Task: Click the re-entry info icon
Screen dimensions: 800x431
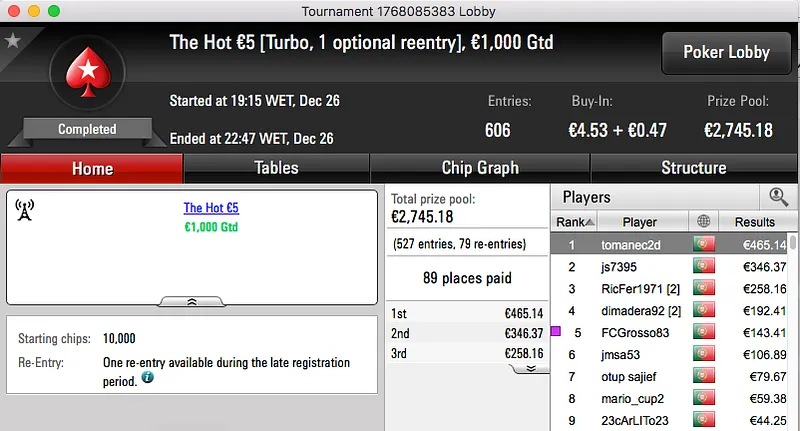Action: coord(148,377)
